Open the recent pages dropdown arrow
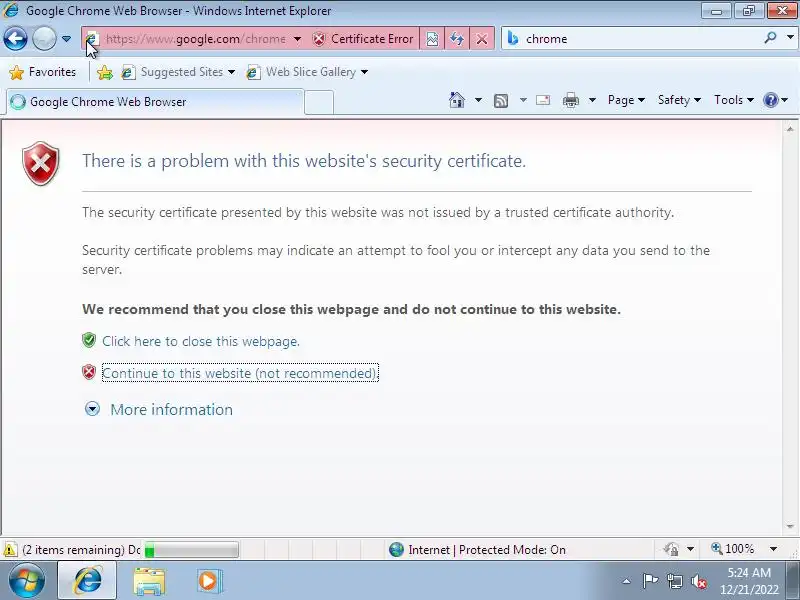Screen dimensions: 800x600 pos(66,39)
